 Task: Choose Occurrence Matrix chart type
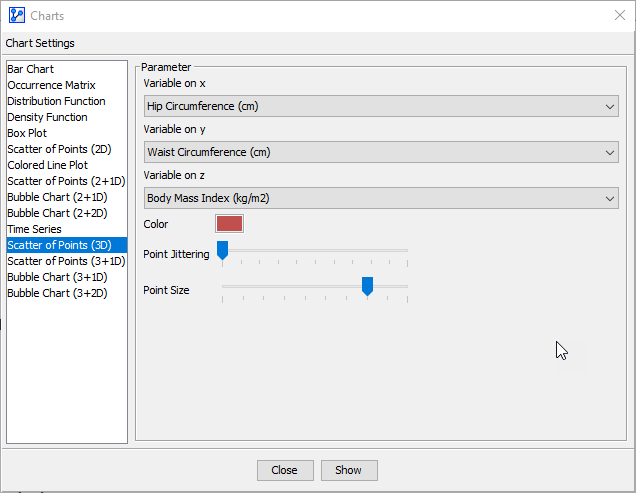[51, 85]
